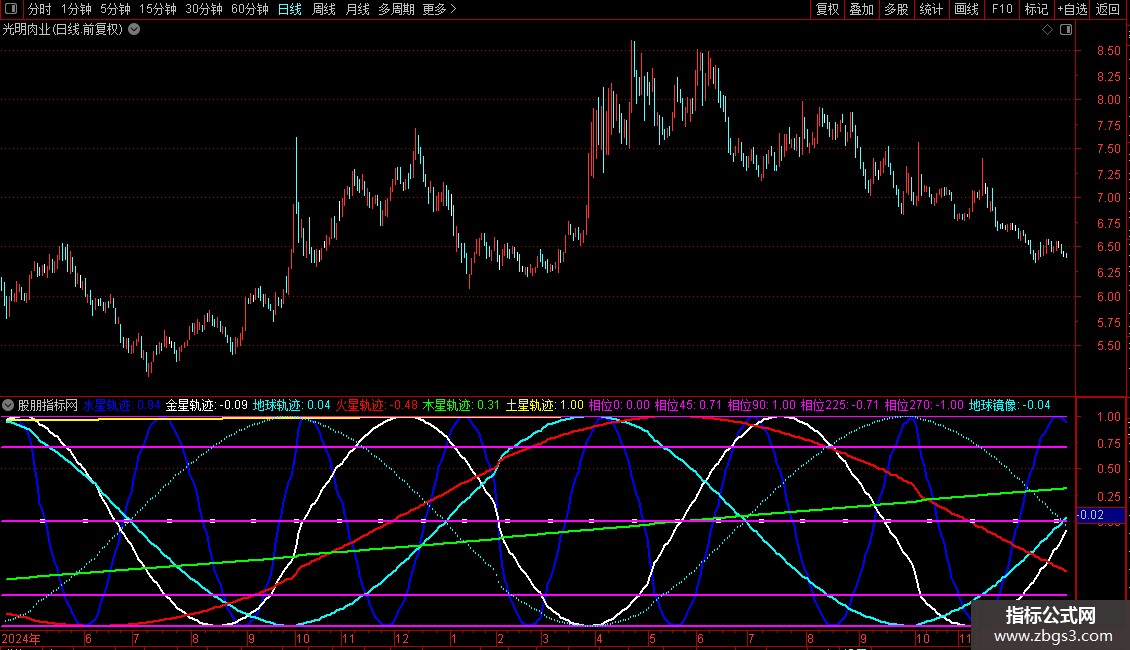Open the indicator dropdown beside 股朋指标网
This screenshot has width=1130, height=650.
pos(8,405)
